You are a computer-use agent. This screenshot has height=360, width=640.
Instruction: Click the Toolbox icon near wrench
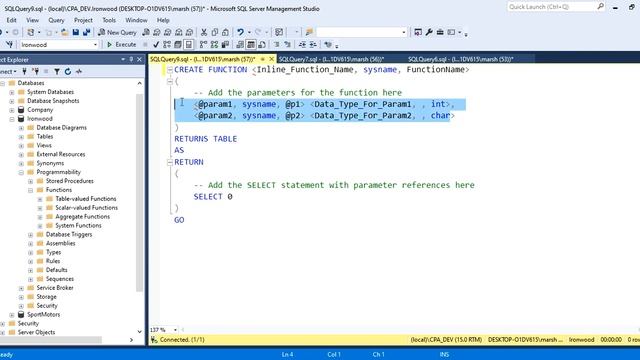(x=440, y=32)
